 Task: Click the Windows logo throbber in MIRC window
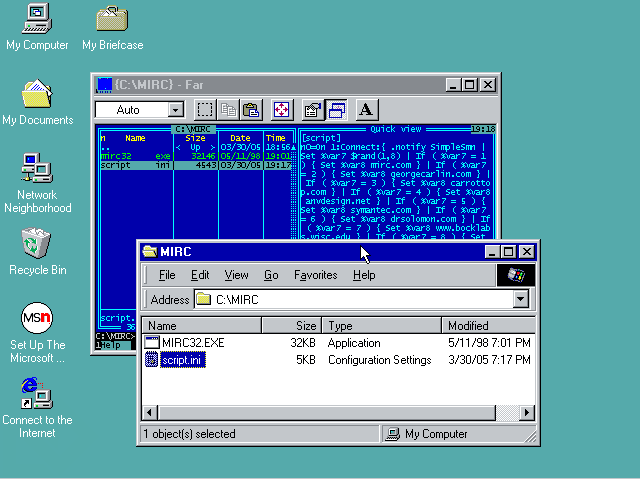click(x=516, y=275)
